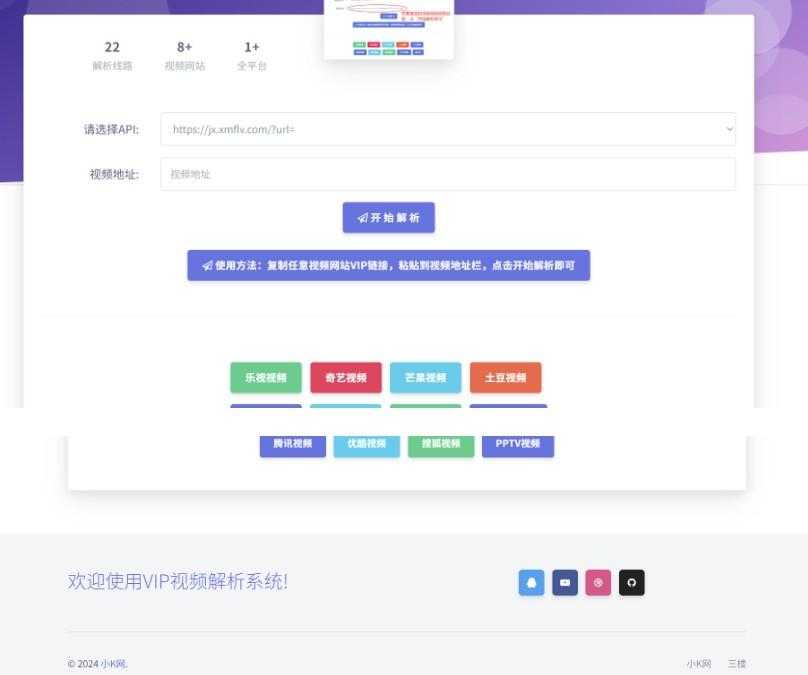Image resolution: width=808 pixels, height=675 pixels.
Task: Open the 三楼 footer link
Action: click(x=737, y=664)
